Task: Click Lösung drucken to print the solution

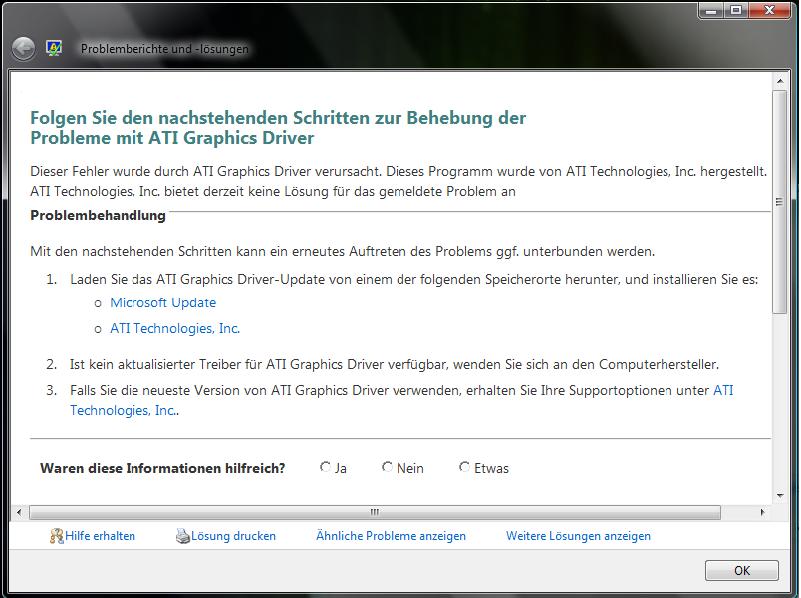Action: point(233,536)
